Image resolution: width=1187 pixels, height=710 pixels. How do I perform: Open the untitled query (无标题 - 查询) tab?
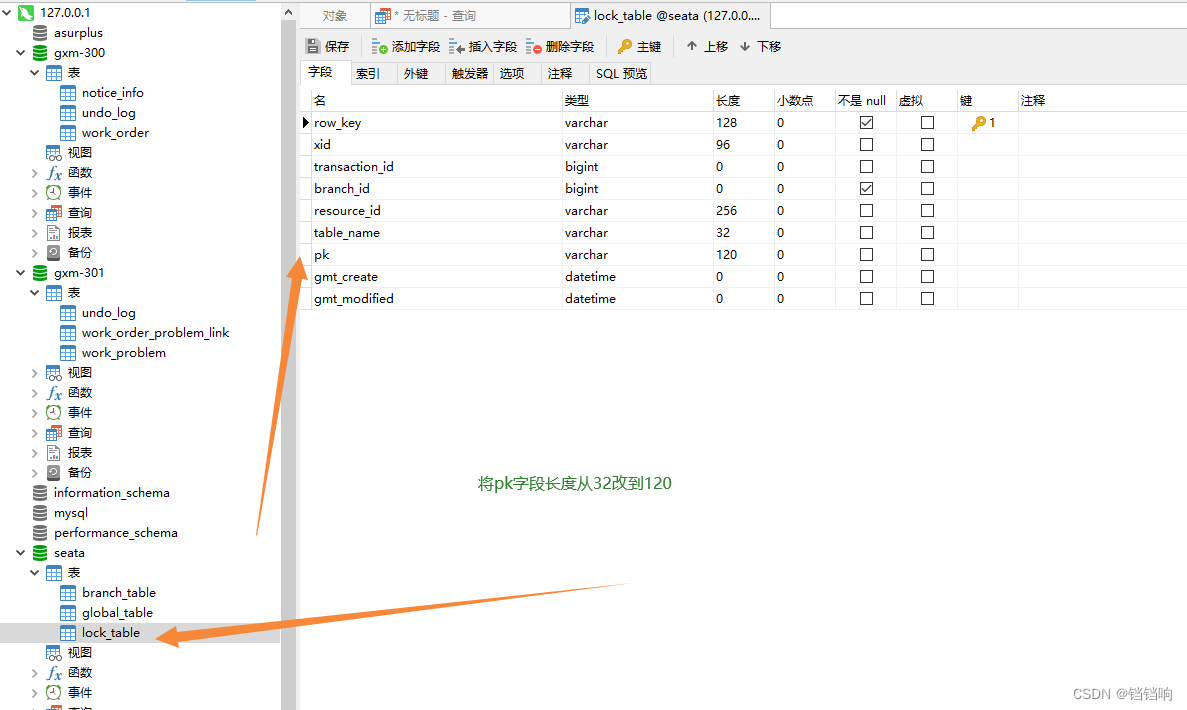pos(470,16)
